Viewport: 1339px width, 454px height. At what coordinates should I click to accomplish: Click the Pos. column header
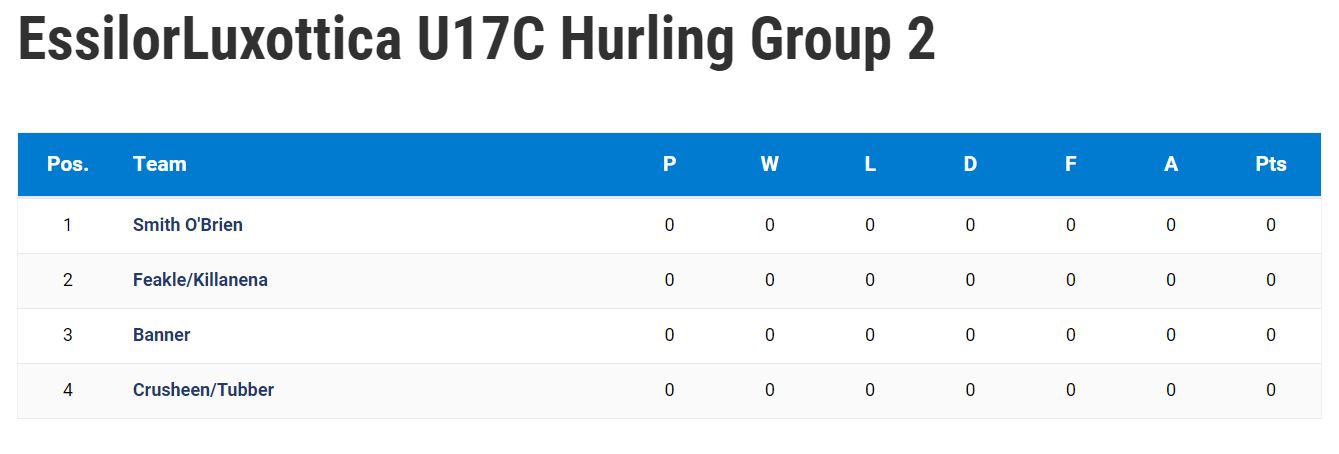(x=68, y=164)
